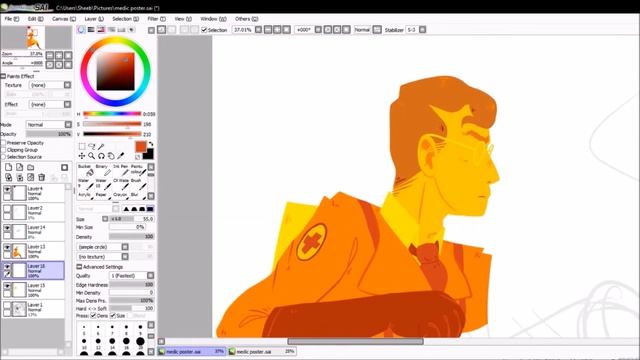Select the move tool

[82, 156]
